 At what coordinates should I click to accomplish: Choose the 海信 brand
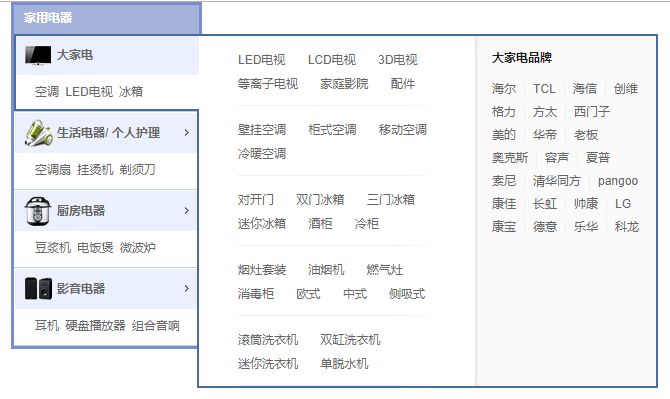(x=585, y=89)
